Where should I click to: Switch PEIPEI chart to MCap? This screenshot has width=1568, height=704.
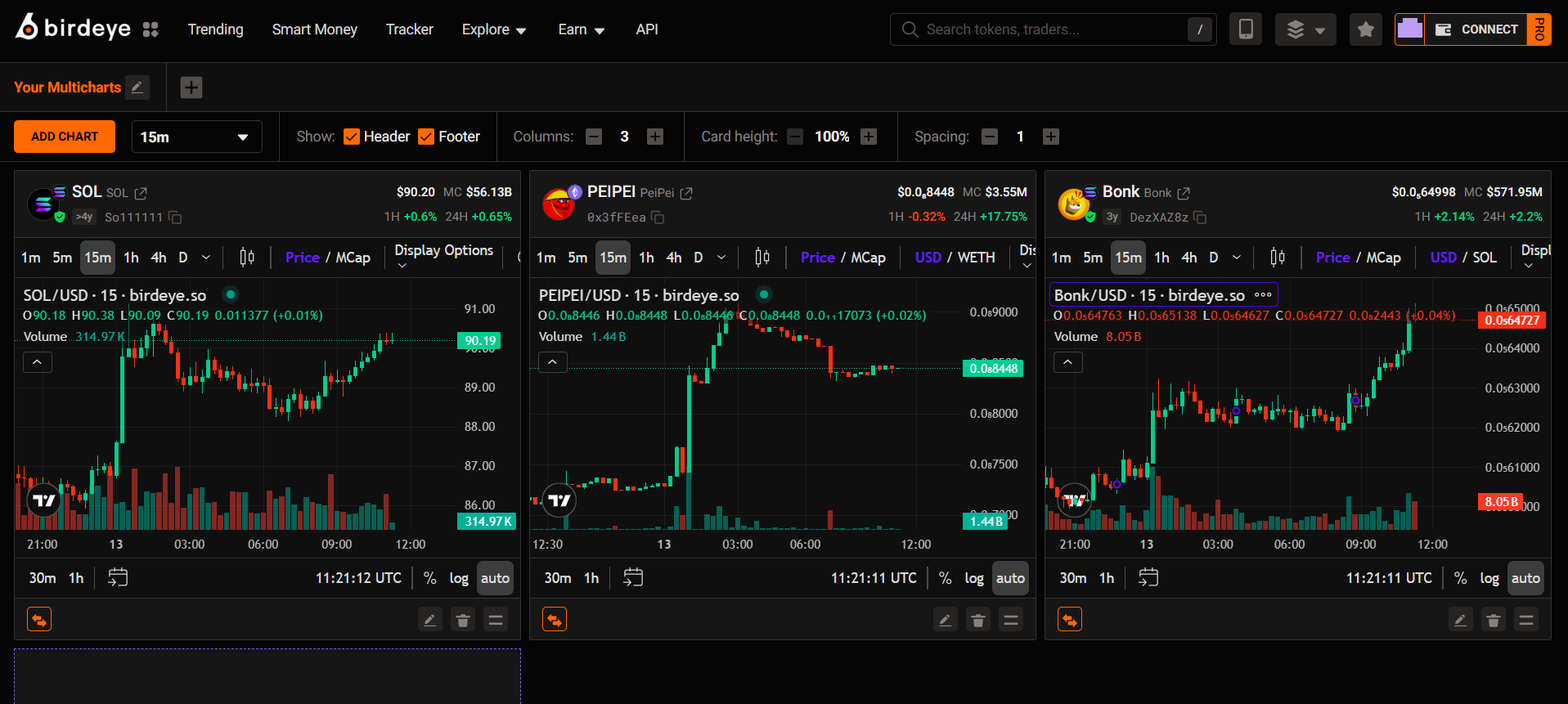[x=869, y=258]
